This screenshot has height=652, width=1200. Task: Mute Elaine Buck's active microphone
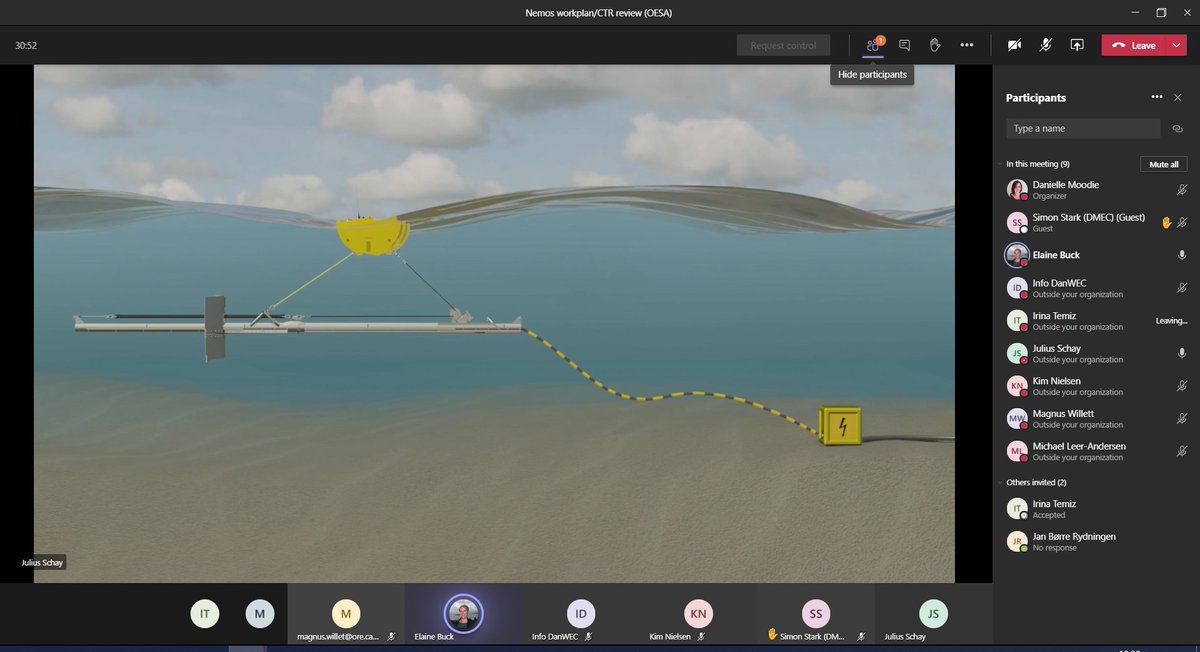[x=1182, y=255]
